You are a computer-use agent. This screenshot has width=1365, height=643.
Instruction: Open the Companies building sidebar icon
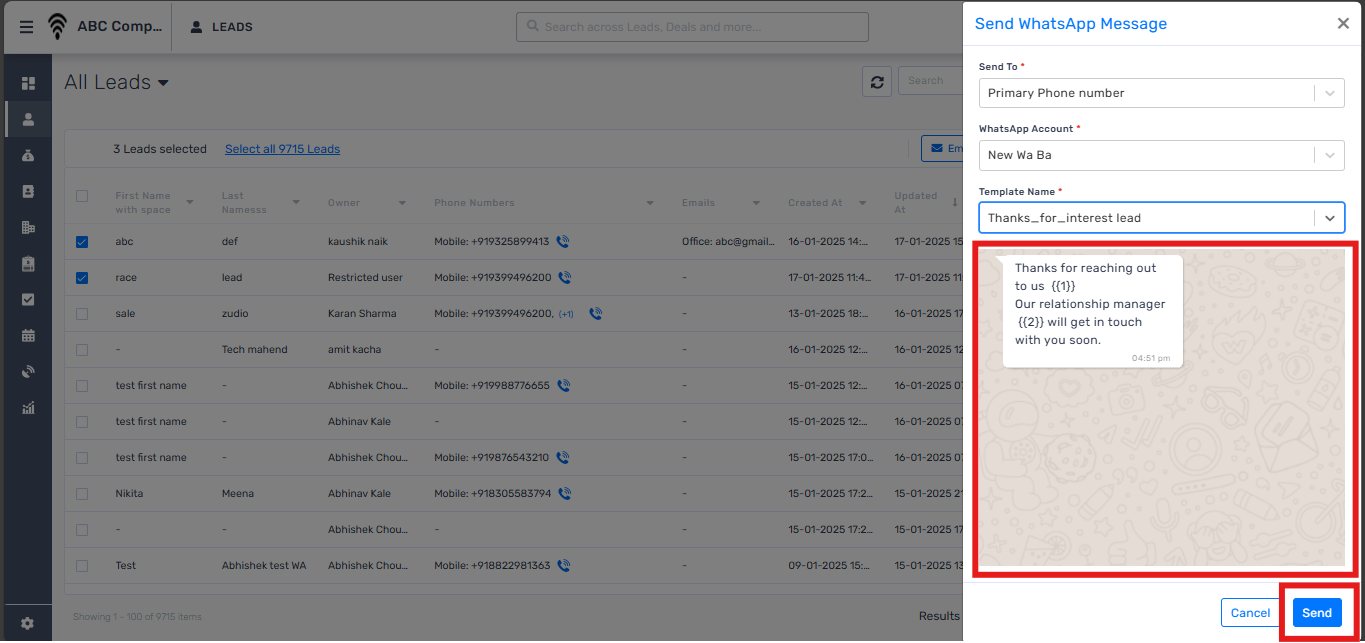(28, 227)
